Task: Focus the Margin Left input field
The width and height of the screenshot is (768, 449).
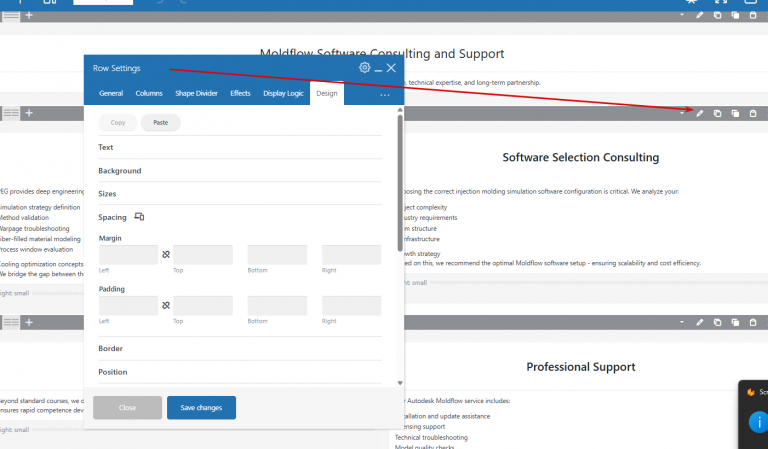Action: tap(128, 255)
